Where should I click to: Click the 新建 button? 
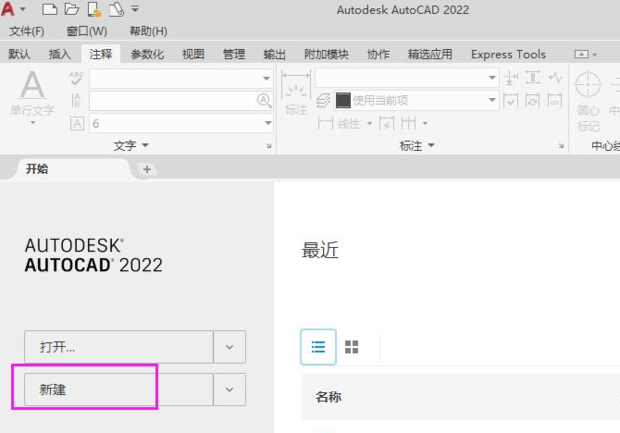pyautogui.click(x=119, y=390)
